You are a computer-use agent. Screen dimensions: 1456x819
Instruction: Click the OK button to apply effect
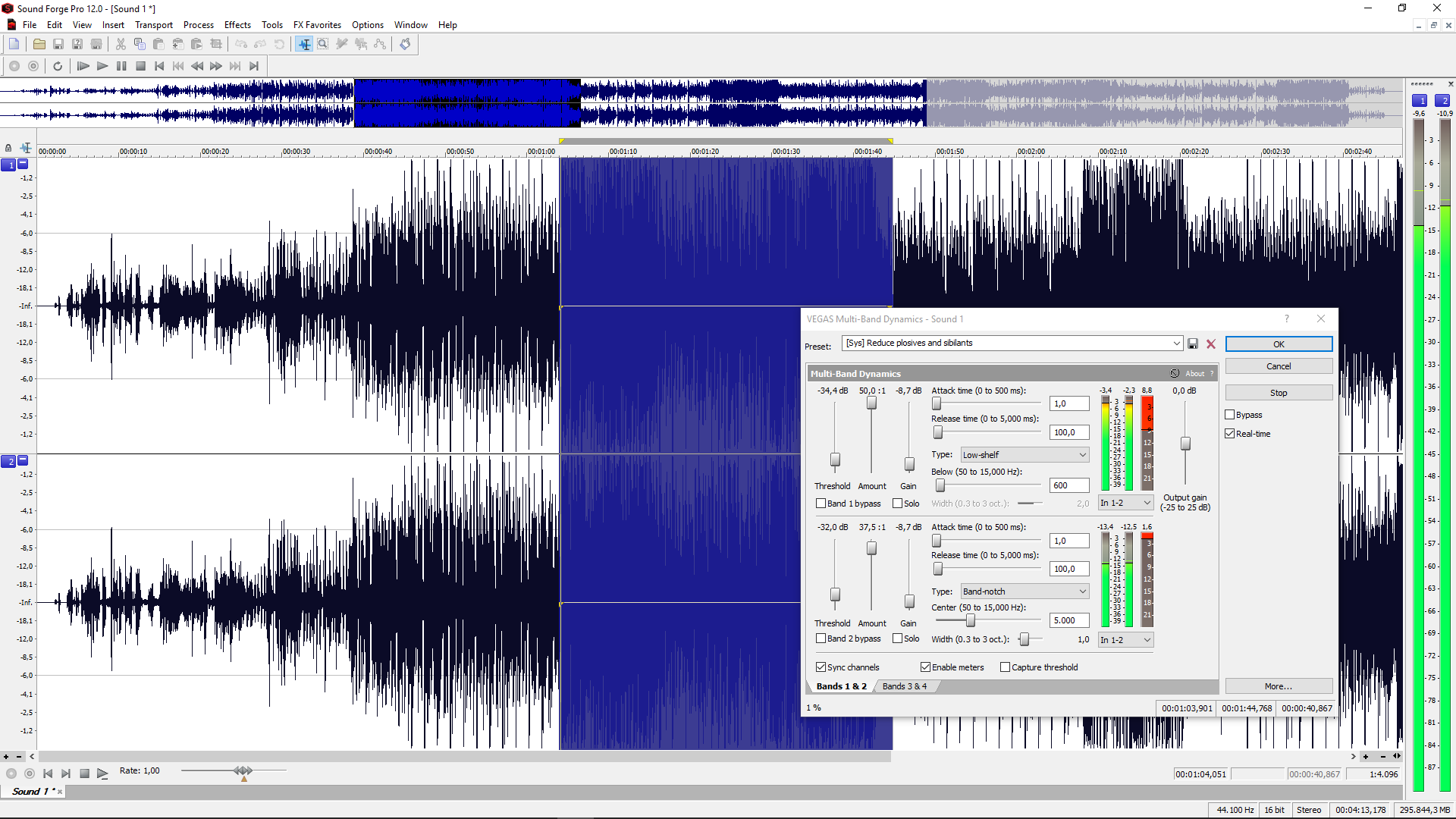(1278, 344)
